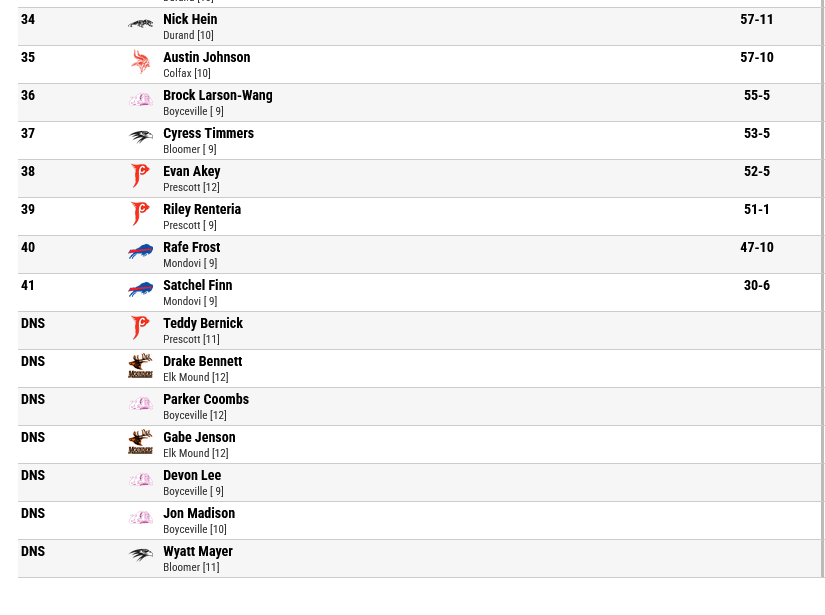This screenshot has height=615, width=825.
Task: Click Elk Mound [12] team text under Drake Bennett
Action: (x=196, y=377)
